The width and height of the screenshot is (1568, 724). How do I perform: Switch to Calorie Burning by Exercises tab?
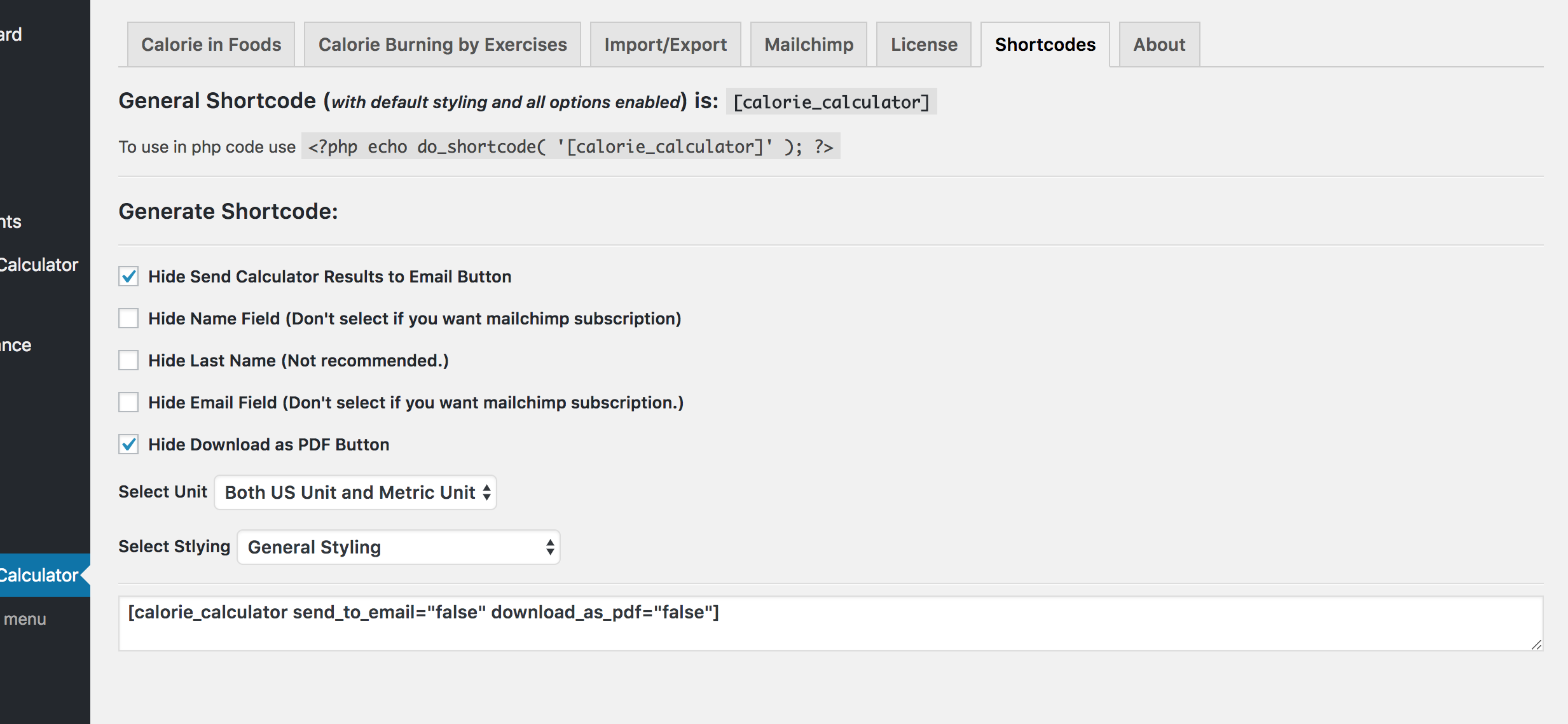point(443,45)
